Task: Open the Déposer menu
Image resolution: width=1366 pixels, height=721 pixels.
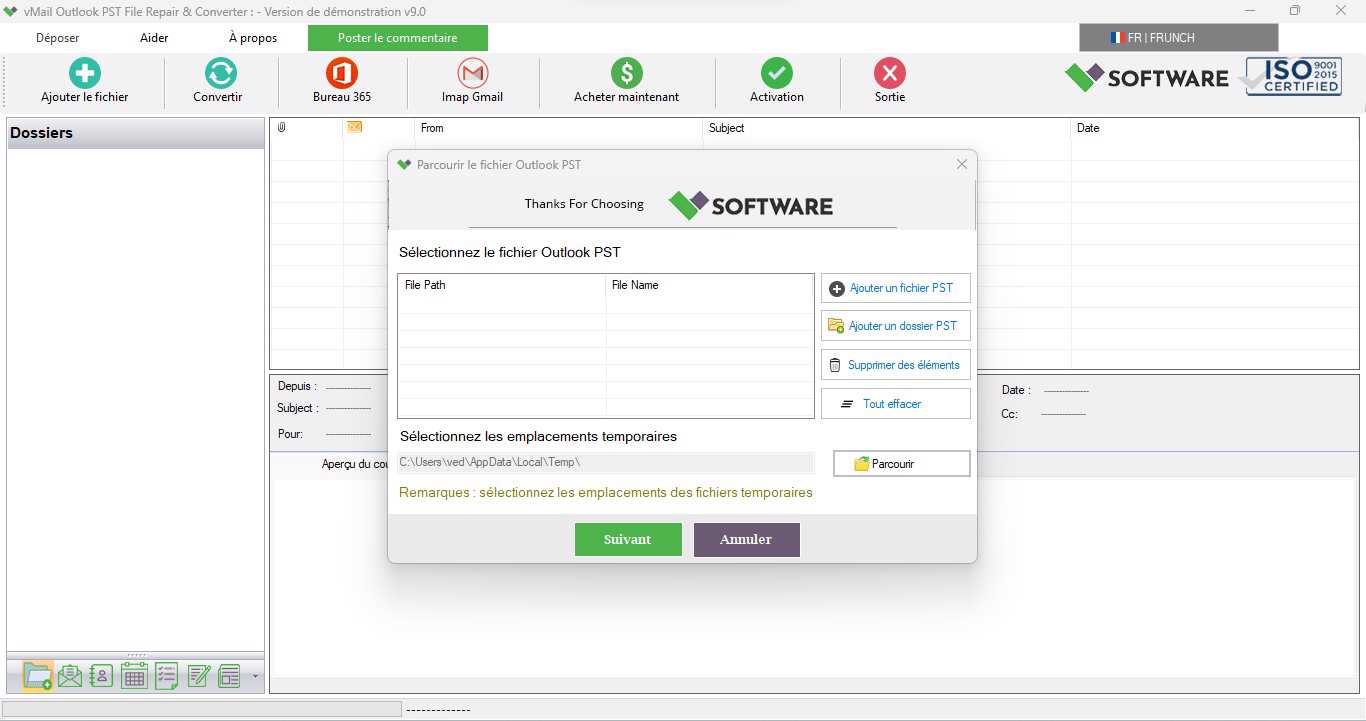Action: click(x=58, y=38)
